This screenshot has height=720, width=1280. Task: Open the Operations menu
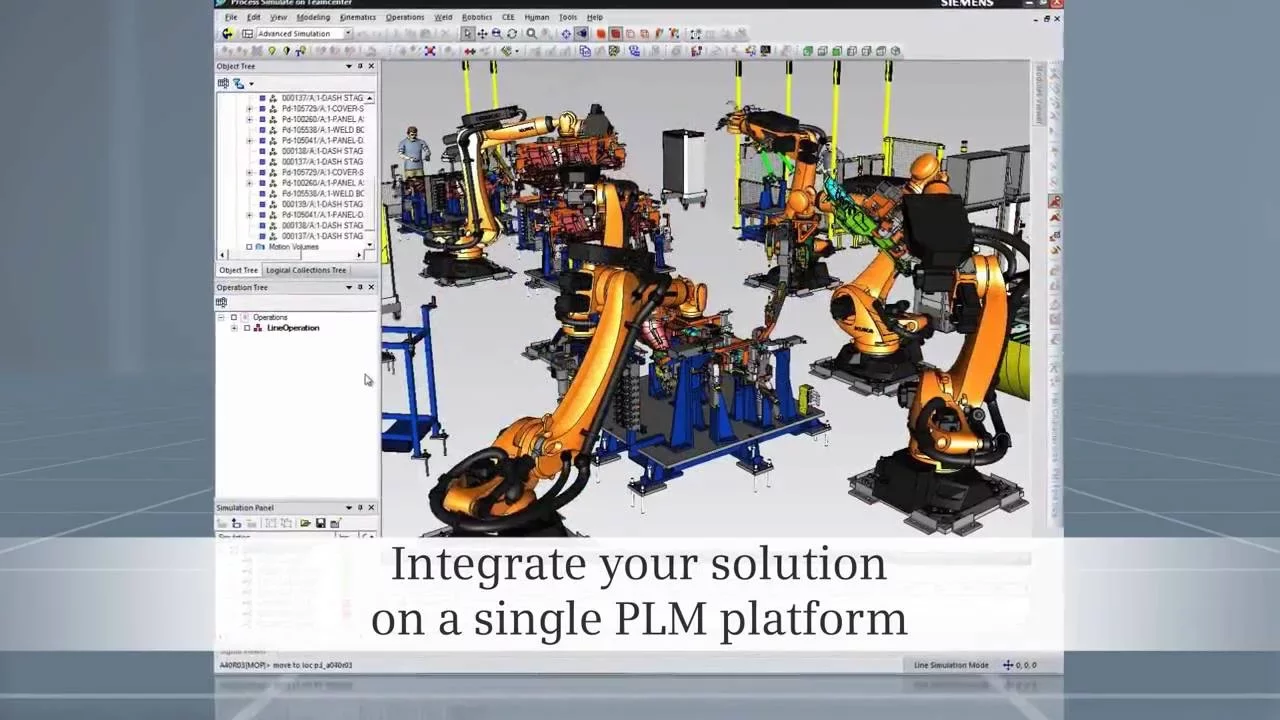[x=405, y=17]
